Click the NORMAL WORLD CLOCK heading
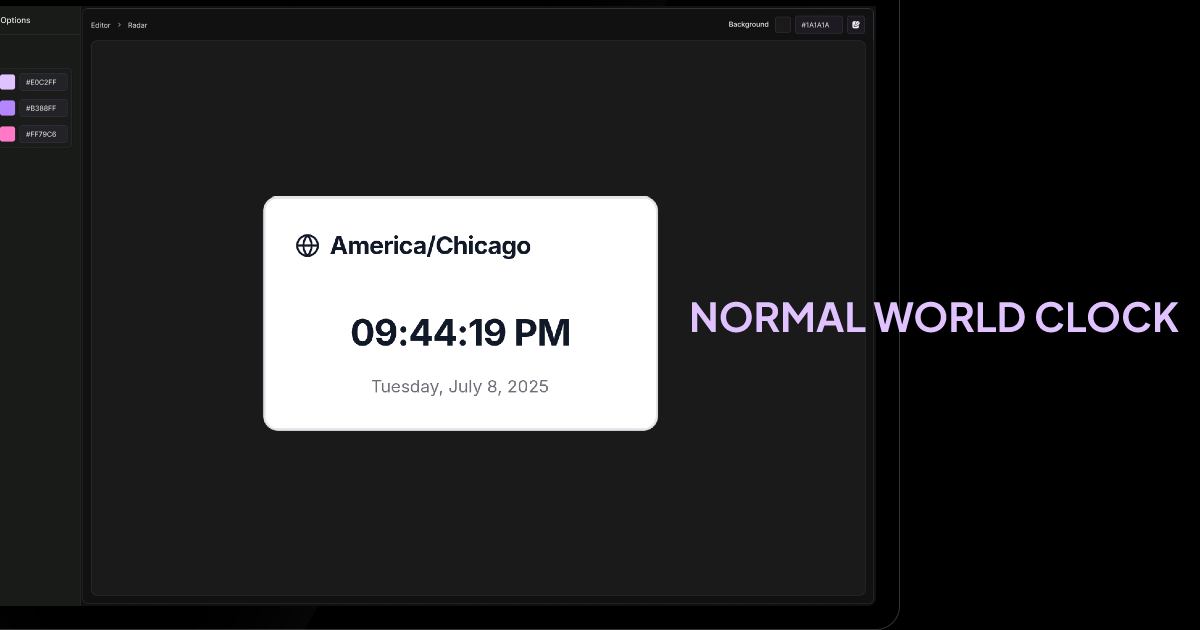This screenshot has width=1200, height=630. pyautogui.click(x=934, y=317)
